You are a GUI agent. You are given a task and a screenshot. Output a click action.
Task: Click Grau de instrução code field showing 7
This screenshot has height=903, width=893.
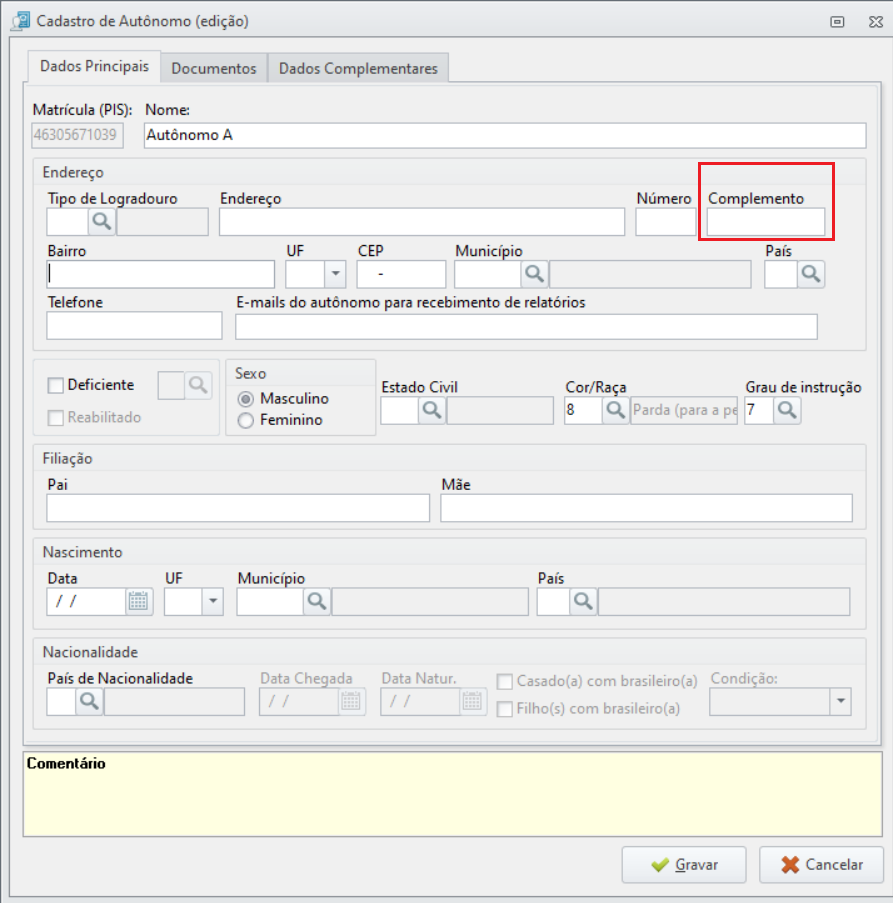(759, 411)
